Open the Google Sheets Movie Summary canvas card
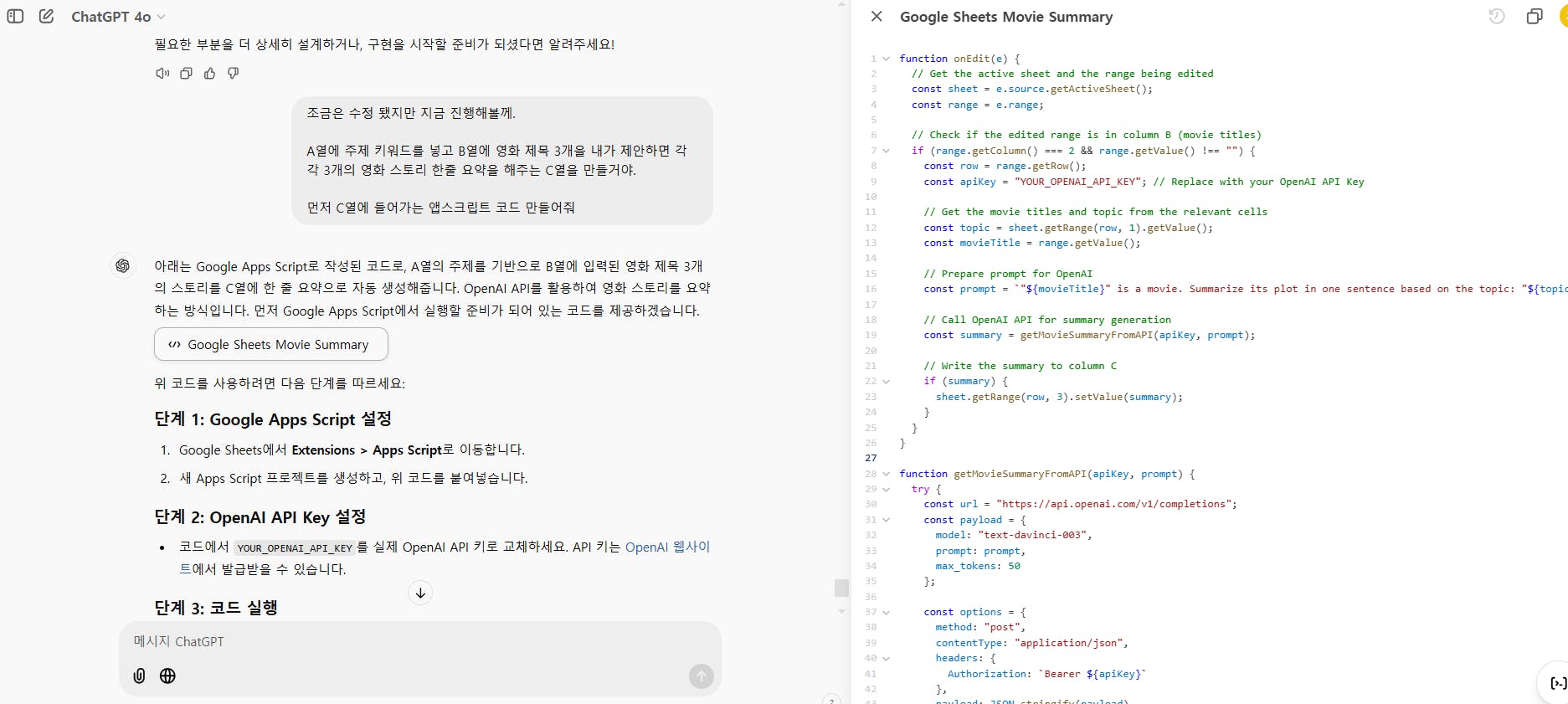This screenshot has height=704, width=1568. click(271, 344)
